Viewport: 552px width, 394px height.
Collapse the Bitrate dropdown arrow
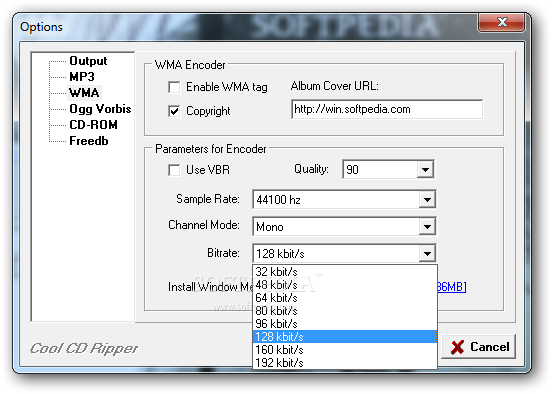click(x=427, y=254)
